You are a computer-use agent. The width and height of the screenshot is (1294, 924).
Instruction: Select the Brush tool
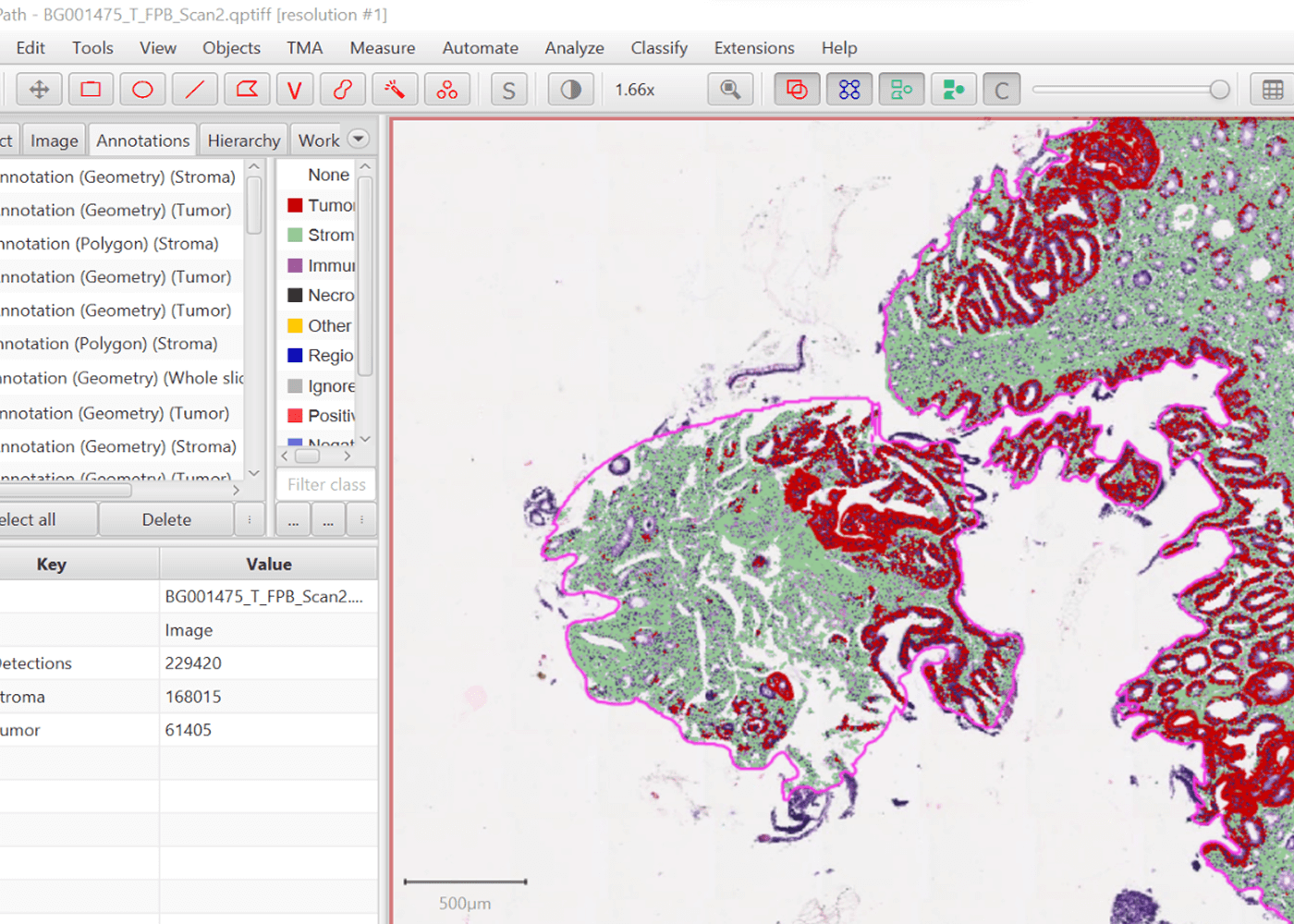pyautogui.click(x=343, y=90)
